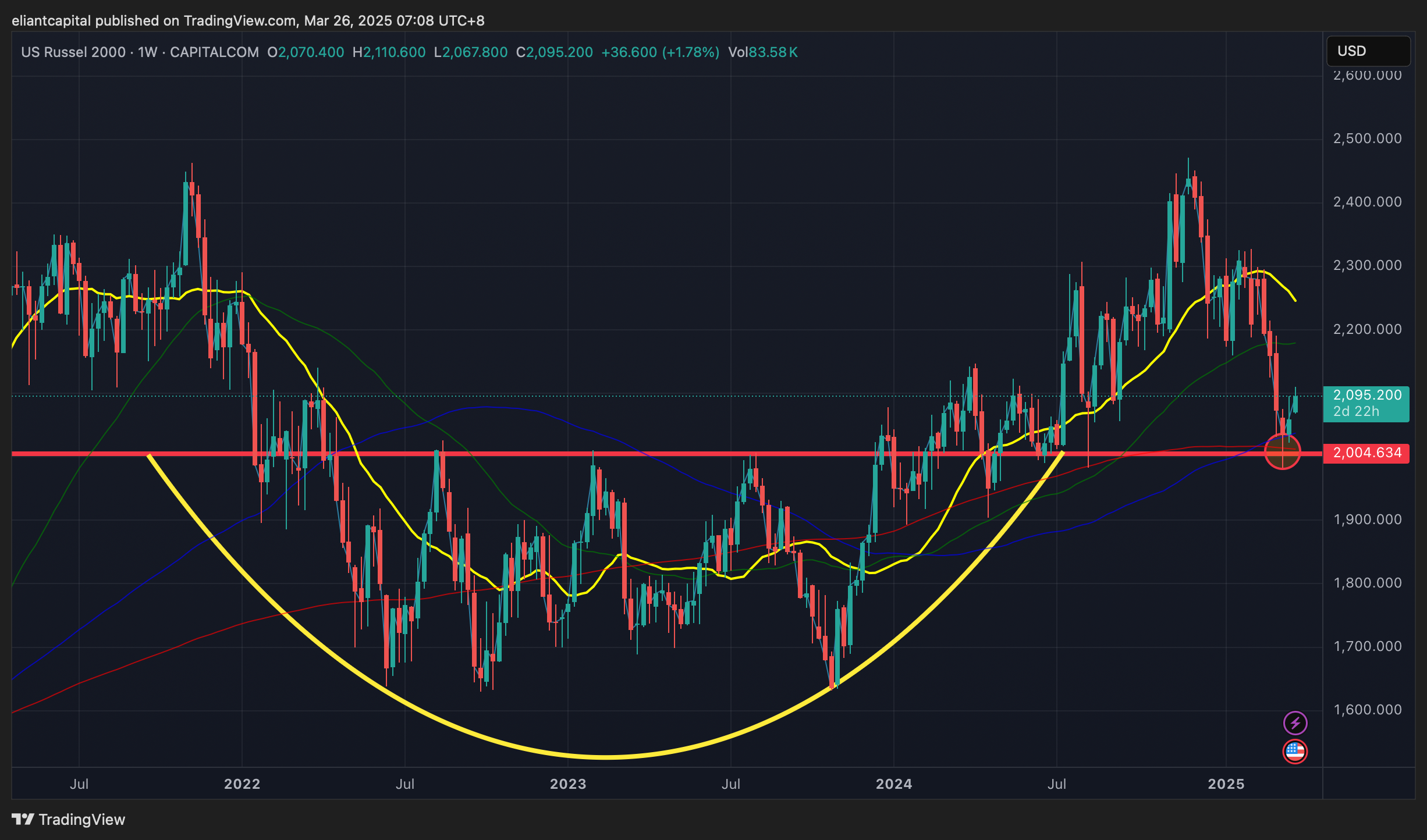Viewport: 1427px width, 840px height.
Task: Click the red circle marker on the support line
Action: 1283,451
